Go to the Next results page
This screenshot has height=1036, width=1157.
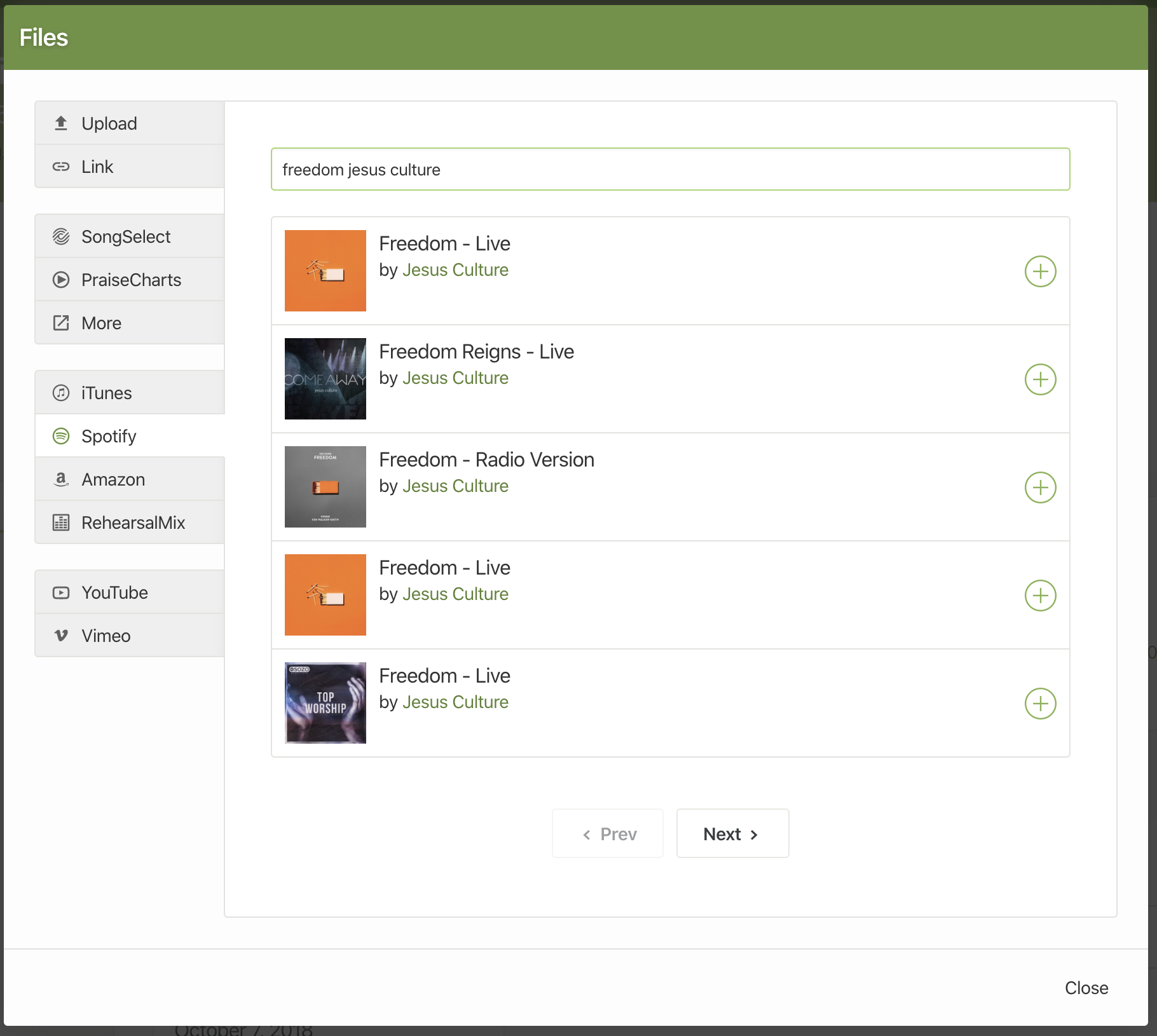[x=732, y=833]
